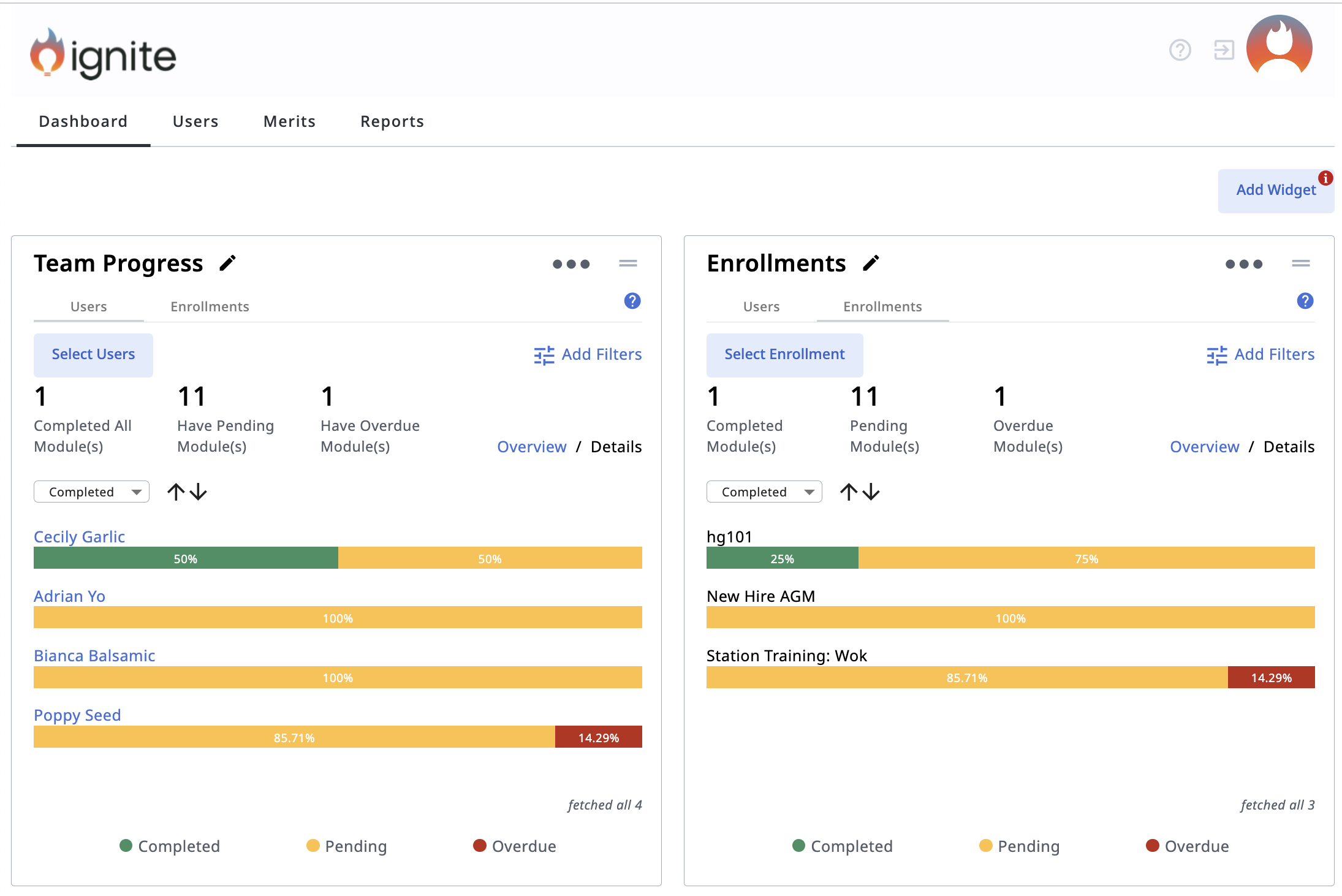Switch to Enrollments tab in Team Progress
Viewport: 1342px width, 896px height.
pos(210,306)
